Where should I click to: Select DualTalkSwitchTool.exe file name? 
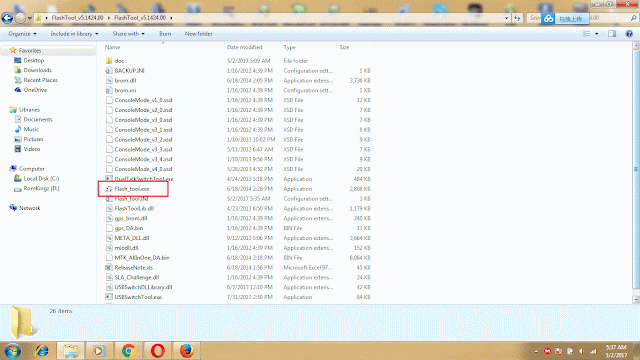click(x=144, y=179)
